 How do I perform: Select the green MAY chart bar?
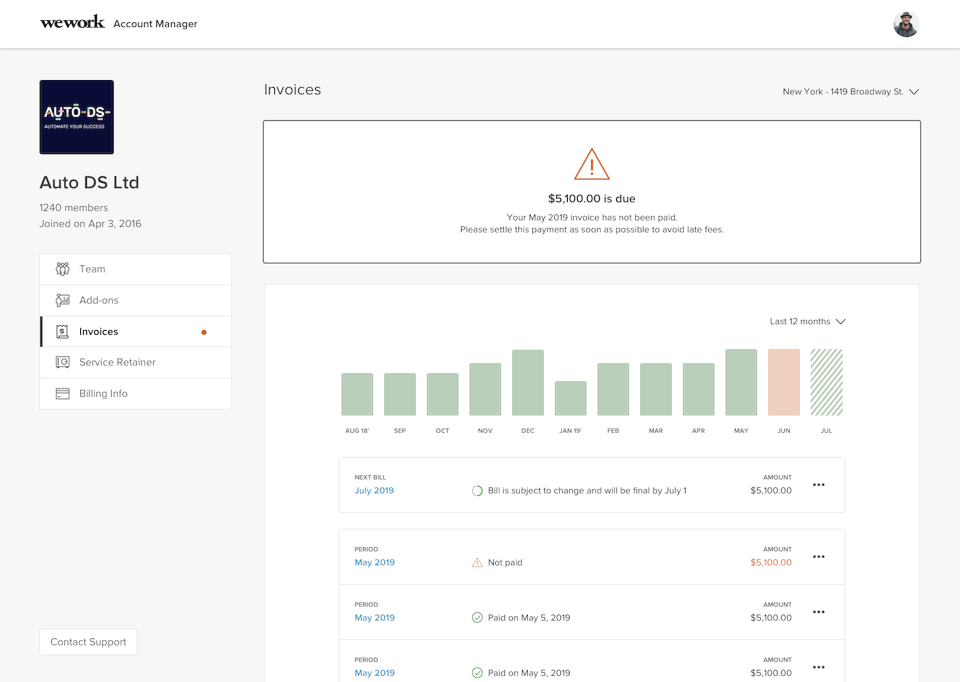pyautogui.click(x=741, y=383)
